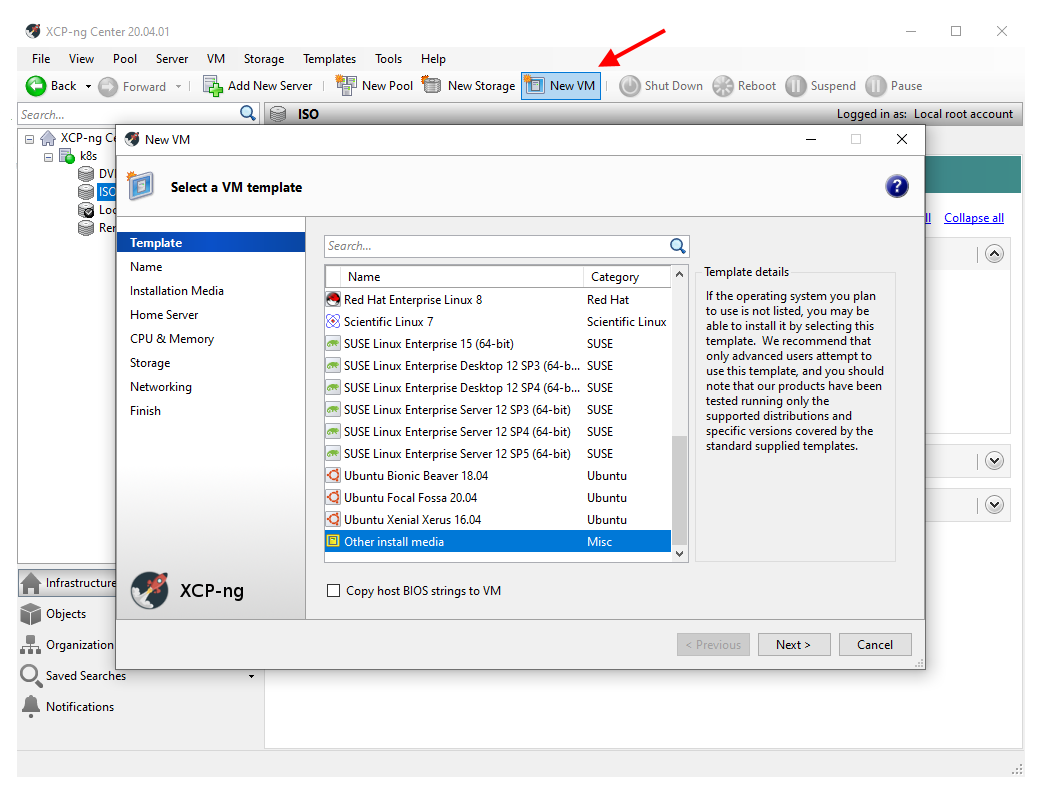Open the Back button history dropdown arrow
Image resolution: width=1037 pixels, height=796 pixels.
[88, 86]
